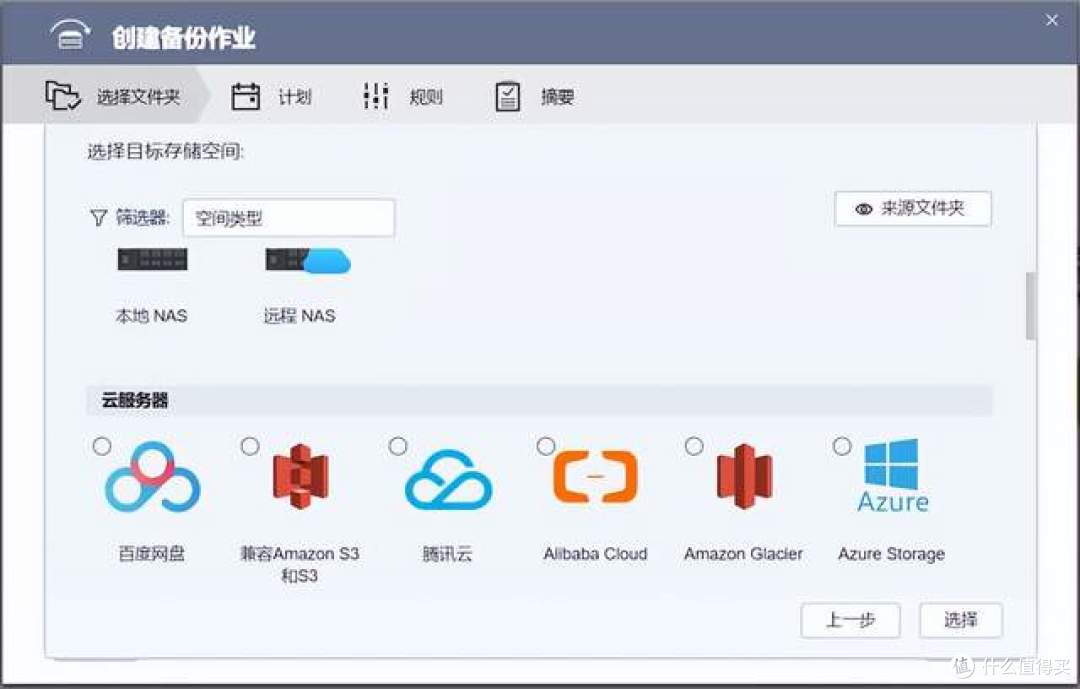Click the Azure Storage label

click(892, 554)
